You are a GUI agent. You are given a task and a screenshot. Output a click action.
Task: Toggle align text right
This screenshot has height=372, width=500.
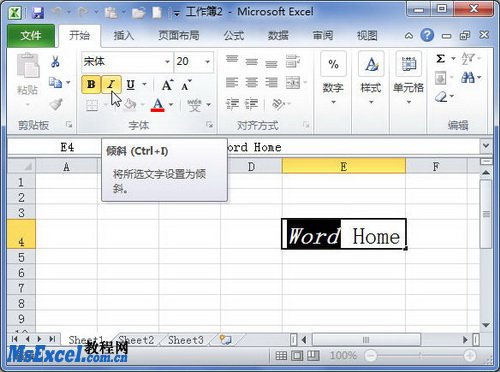click(271, 83)
